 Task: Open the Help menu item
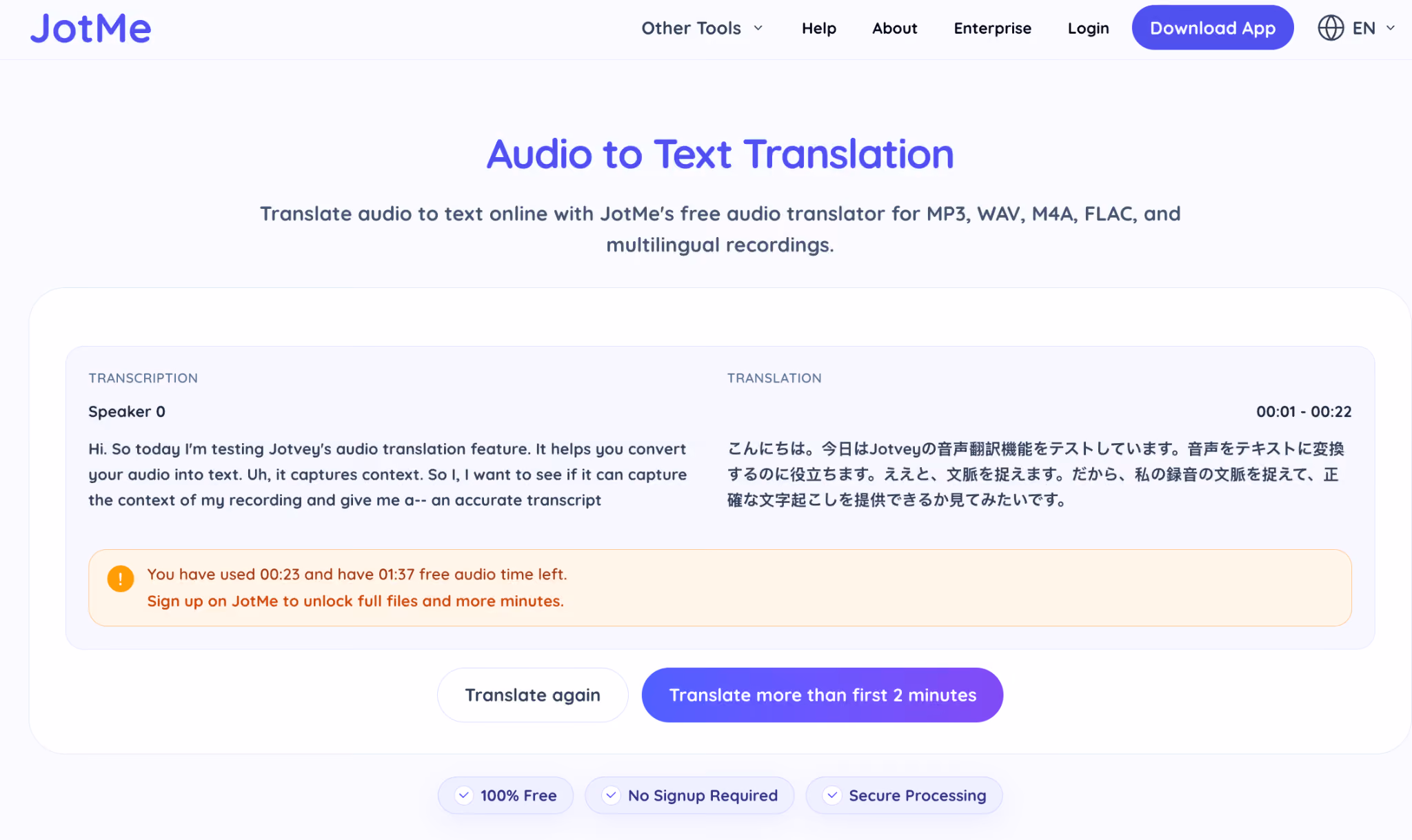tap(818, 28)
